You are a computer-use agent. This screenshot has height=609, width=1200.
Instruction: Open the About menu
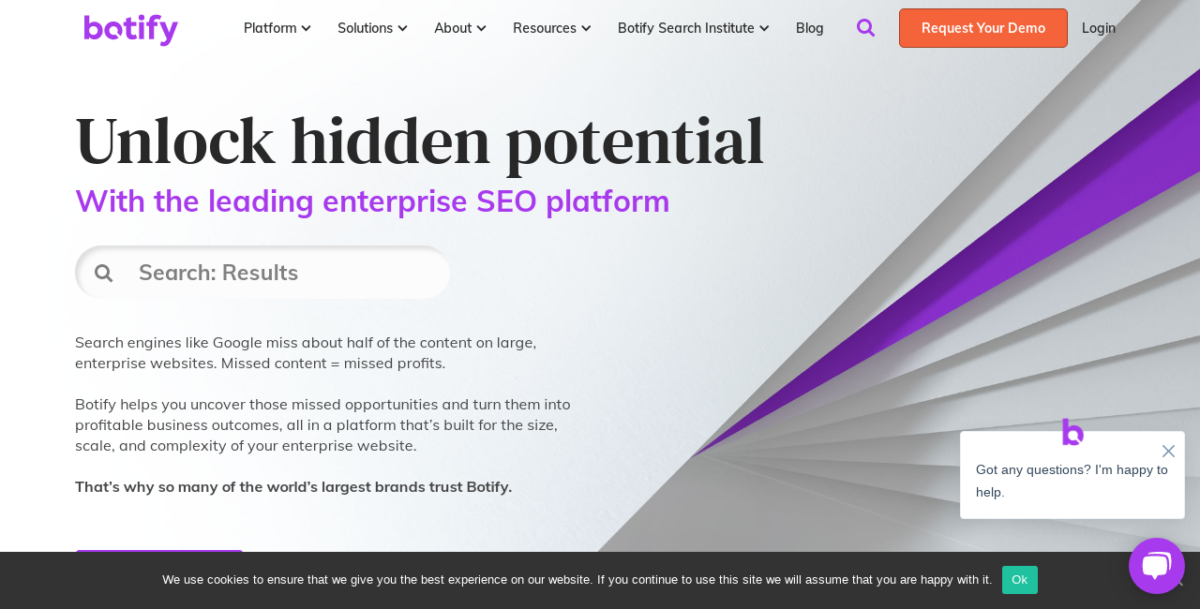(x=459, y=28)
